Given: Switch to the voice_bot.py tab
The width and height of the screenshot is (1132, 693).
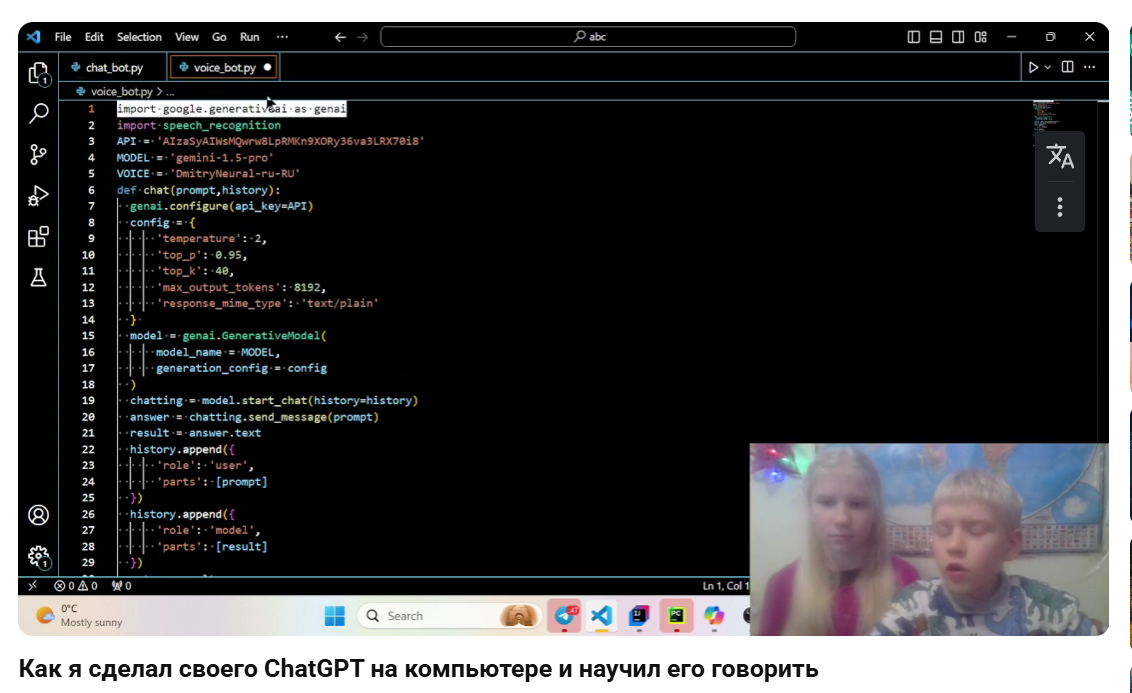Looking at the screenshot, I should (x=224, y=67).
